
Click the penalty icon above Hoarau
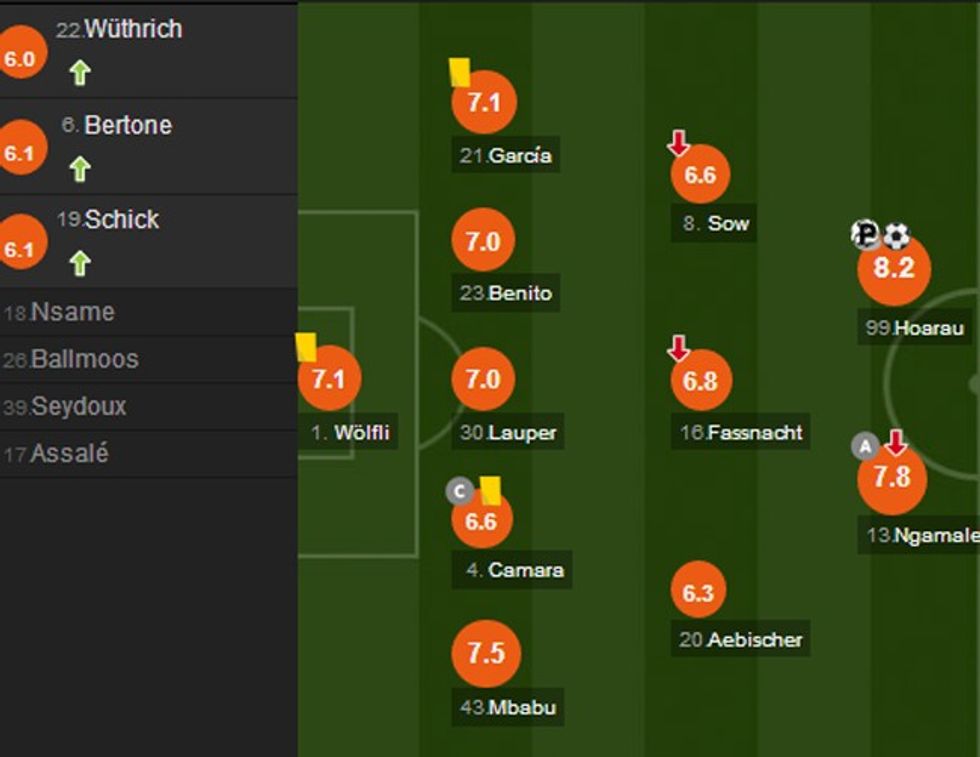click(x=865, y=236)
